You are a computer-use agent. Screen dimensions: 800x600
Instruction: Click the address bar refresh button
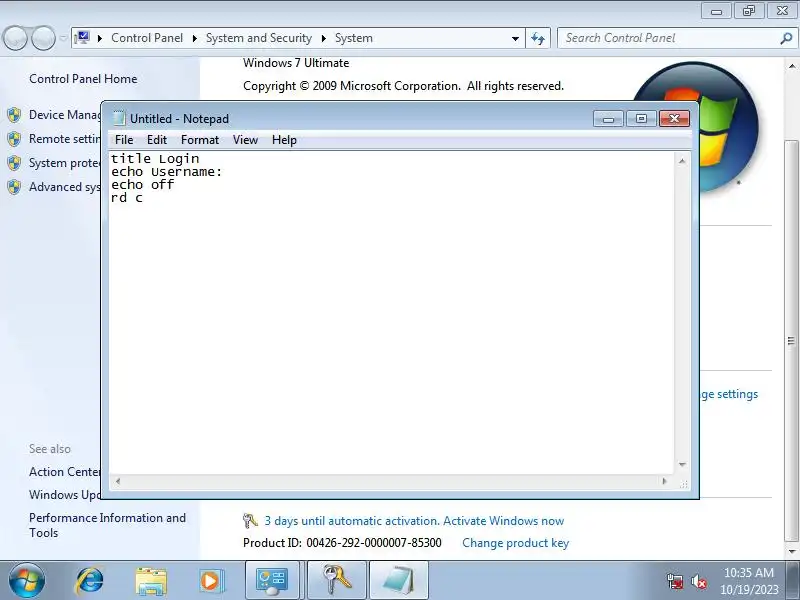tap(538, 38)
